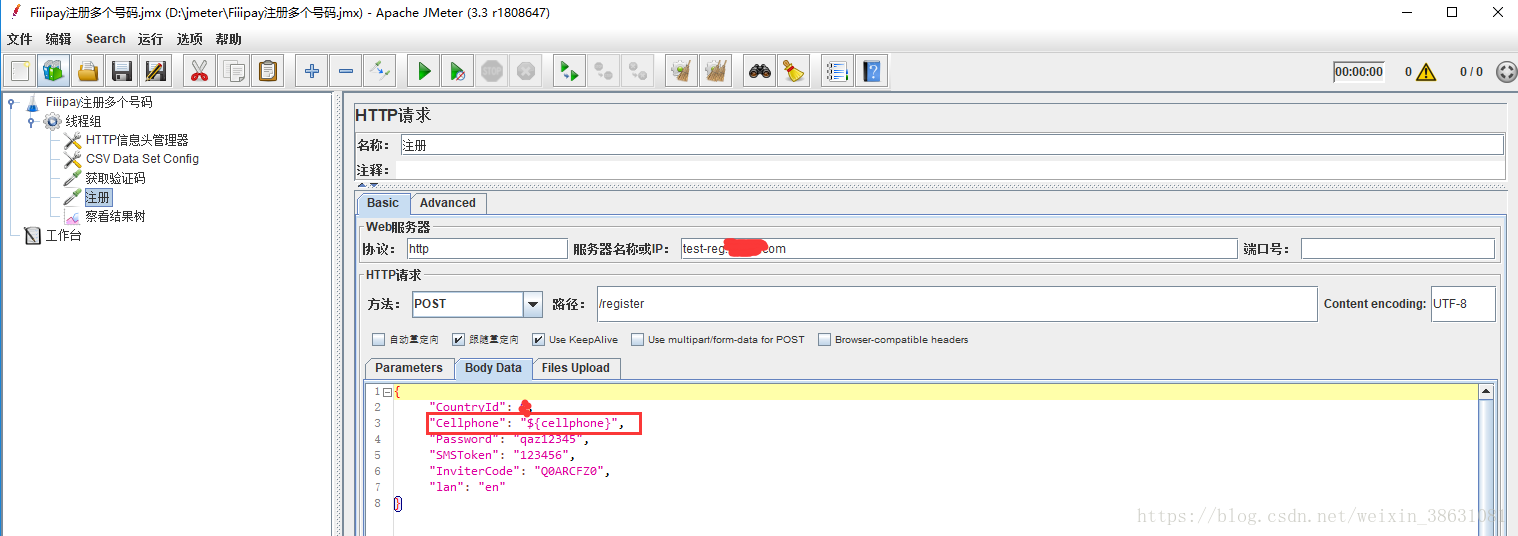This screenshot has height=536, width=1518.
Task: Paste element from clipboard
Action: [267, 71]
